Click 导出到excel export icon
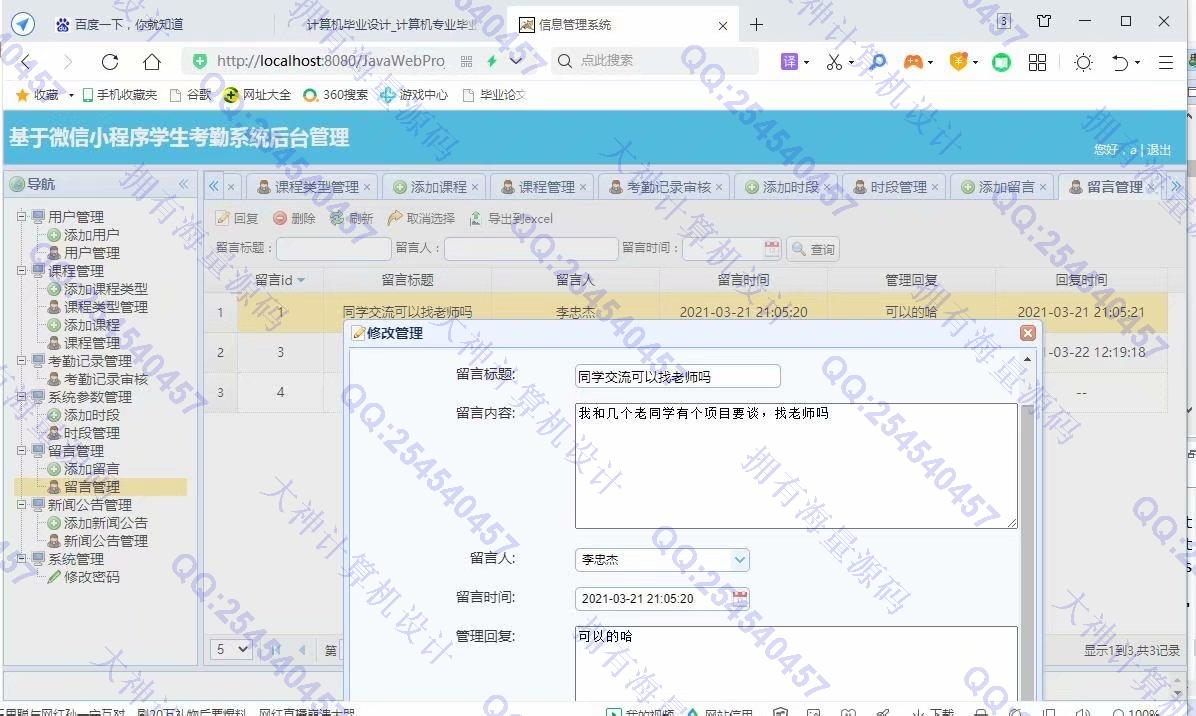Image resolution: width=1196 pixels, height=716 pixels. (475, 219)
